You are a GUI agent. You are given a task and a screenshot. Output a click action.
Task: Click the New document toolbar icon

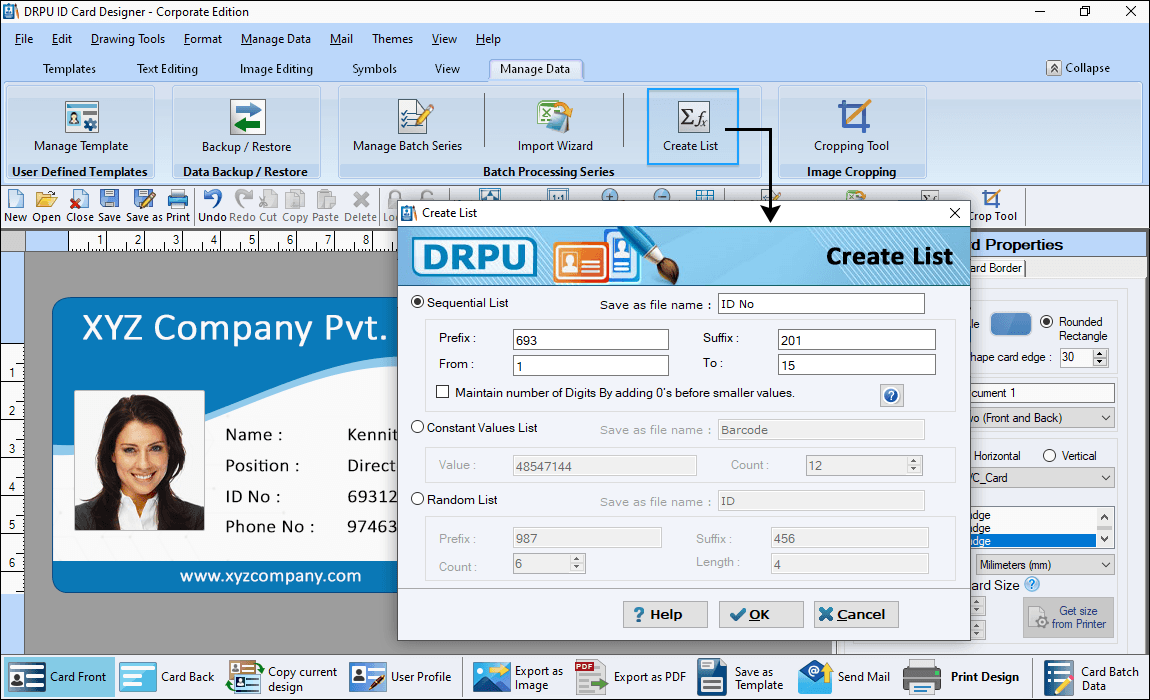15,206
